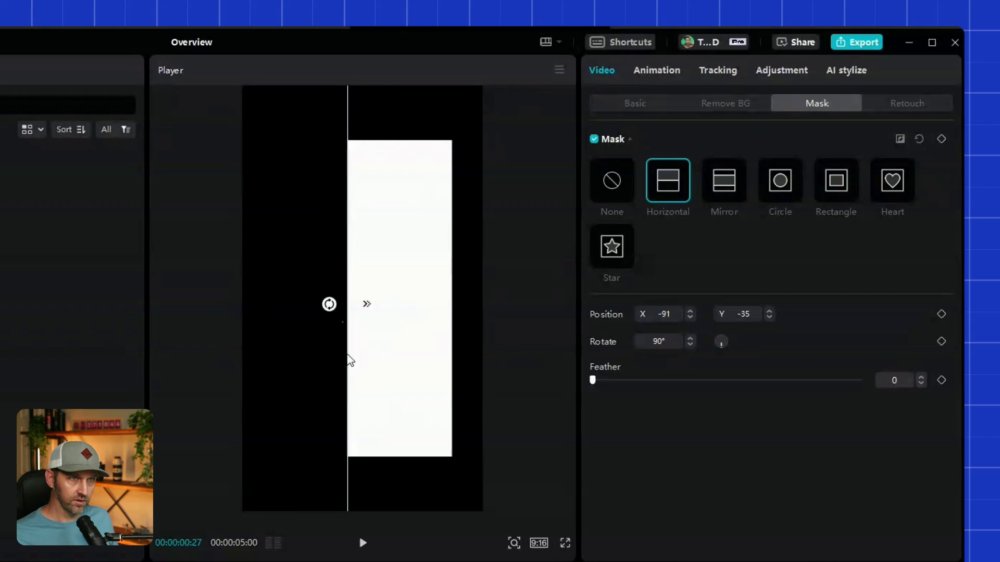Open the Sort options
Screen dimensions: 1000x562
tap(70, 129)
